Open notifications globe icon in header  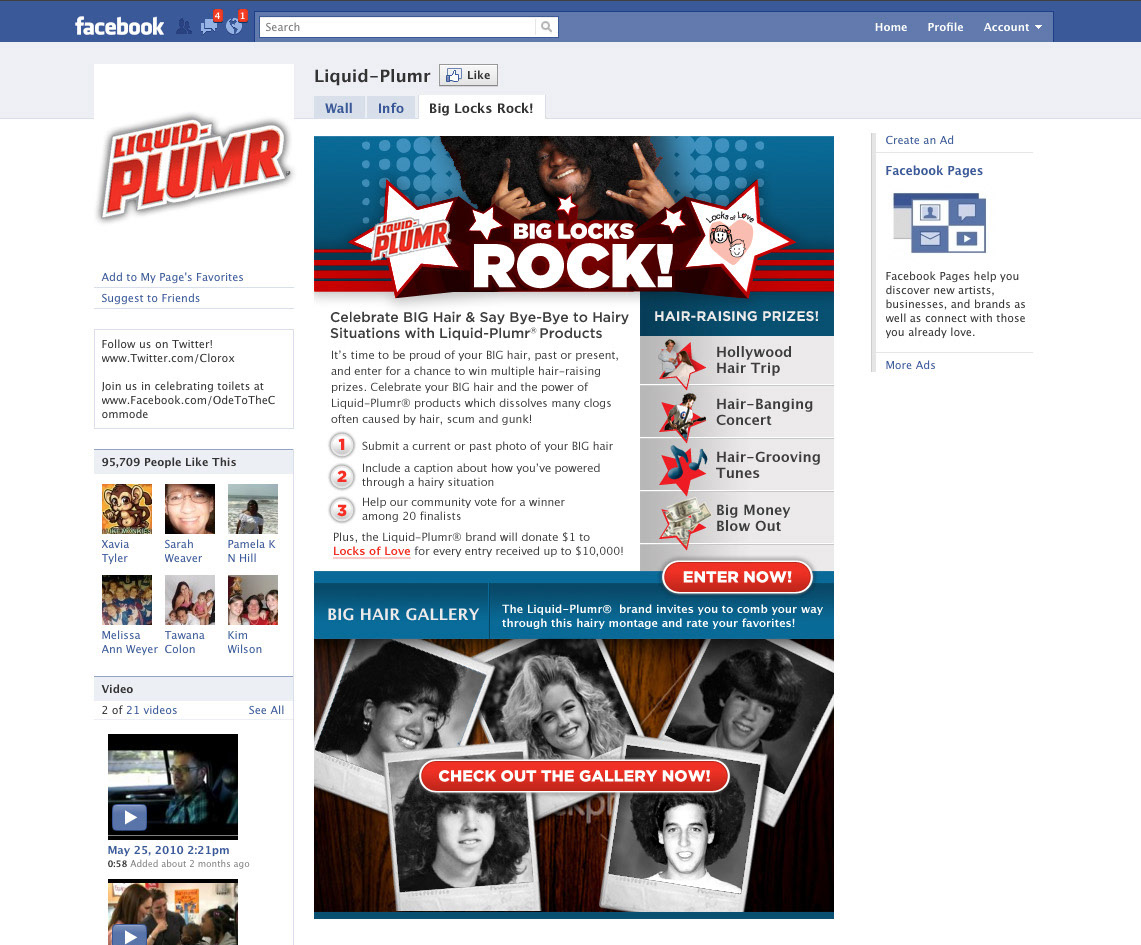(234, 26)
